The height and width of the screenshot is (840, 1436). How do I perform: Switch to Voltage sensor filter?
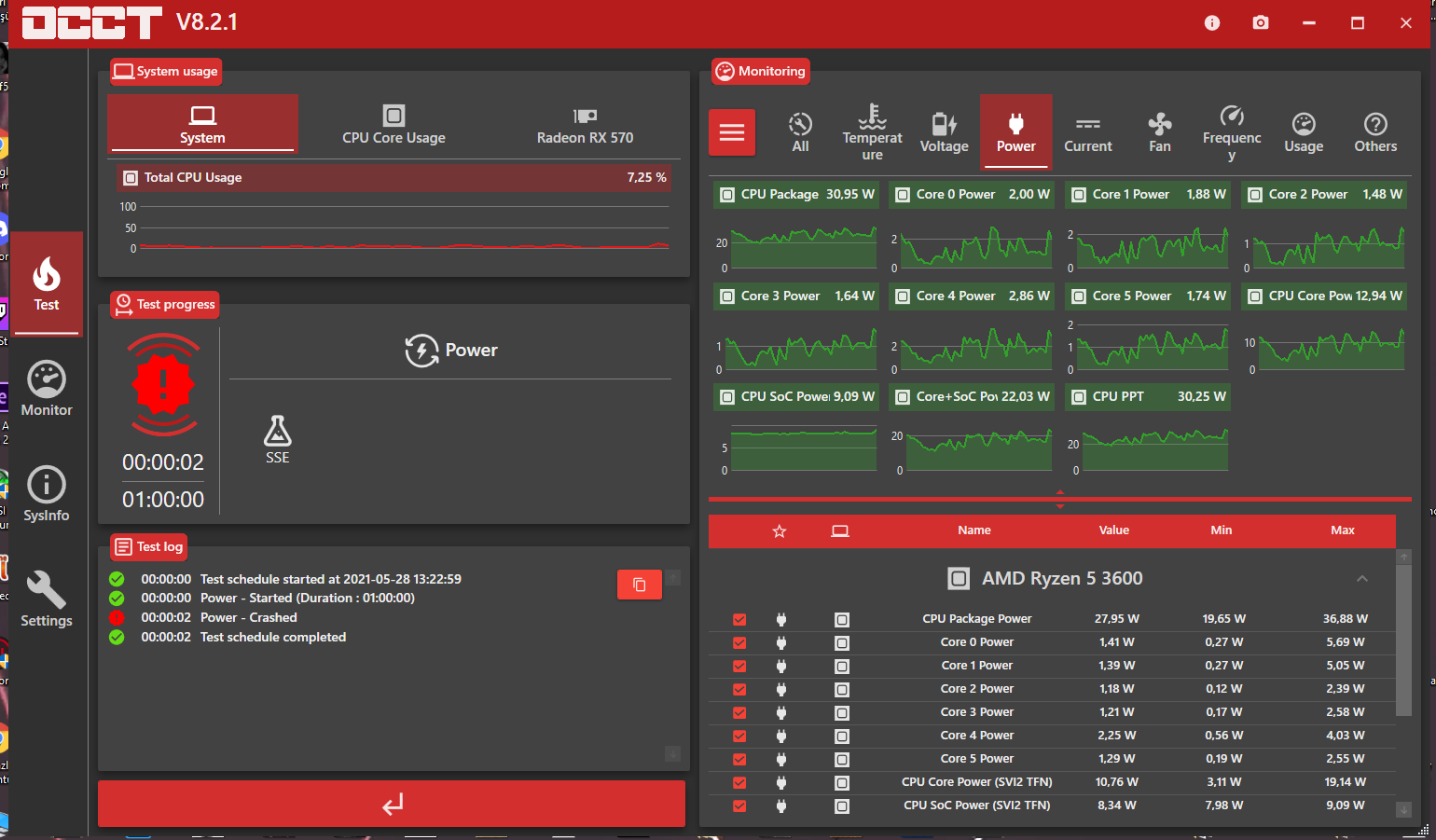point(944,132)
